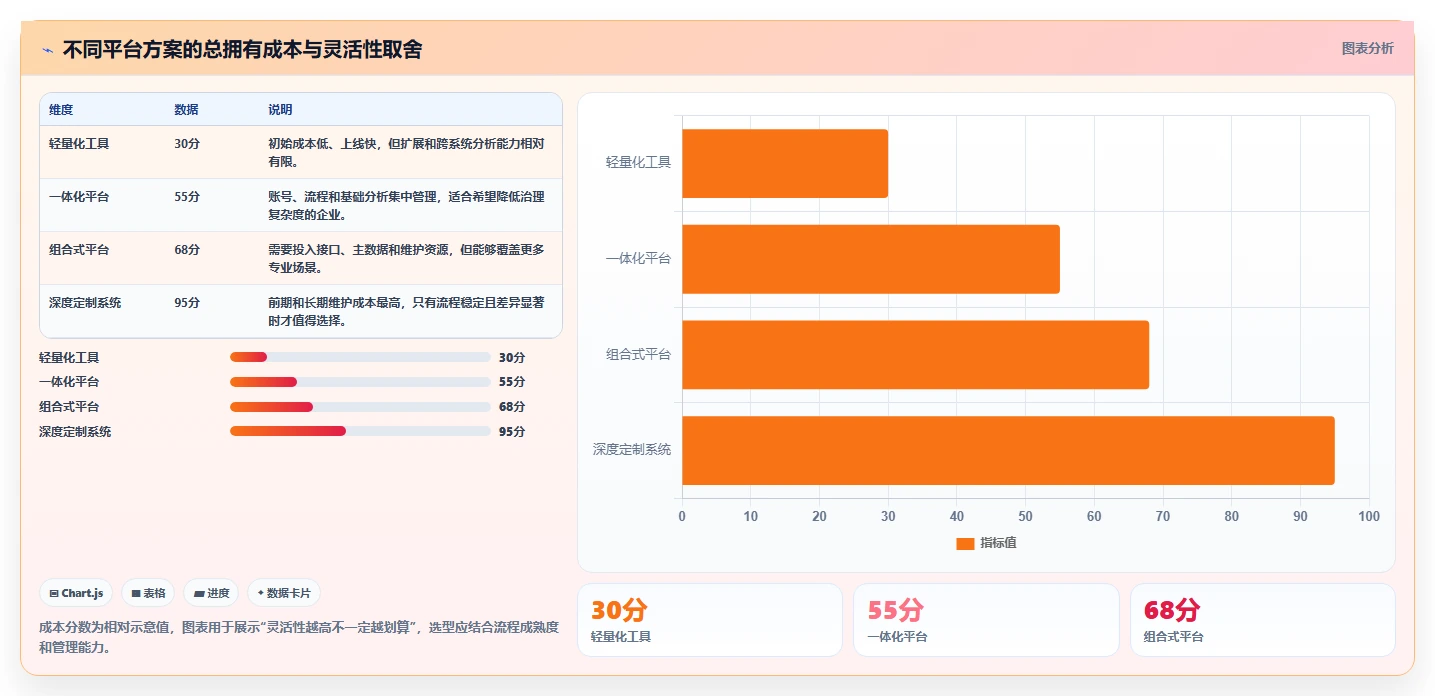Viewport: 1435px width, 696px height.
Task: Click the 一体化平台 chart bar
Action: point(871,259)
